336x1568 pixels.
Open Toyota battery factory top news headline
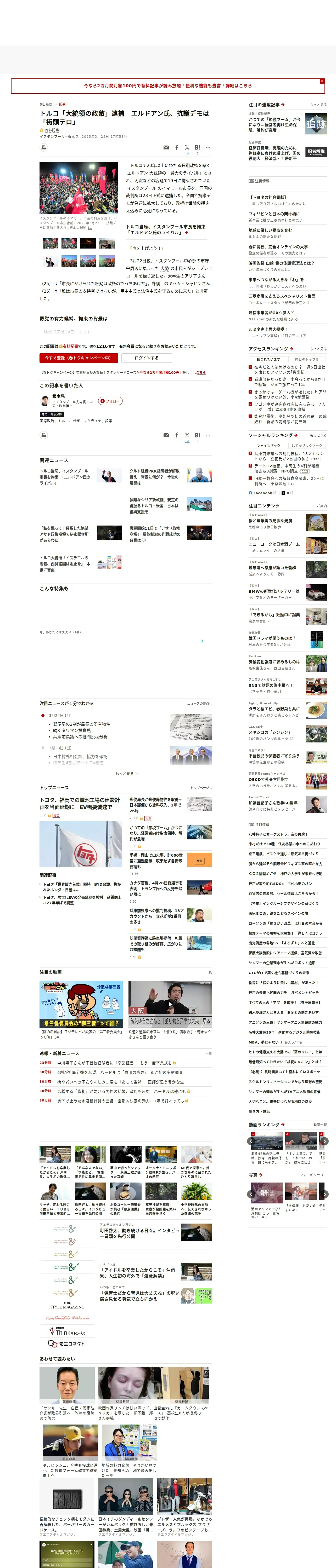pos(80,804)
